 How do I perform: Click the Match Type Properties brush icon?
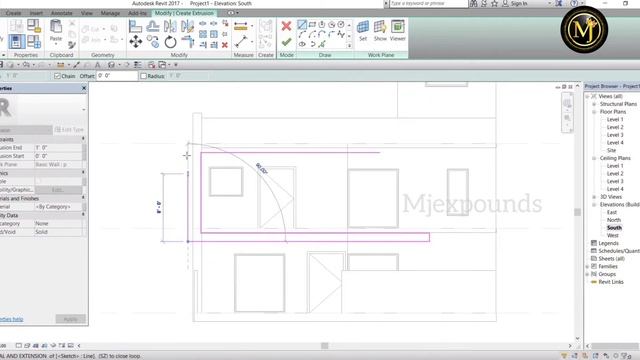(72, 44)
